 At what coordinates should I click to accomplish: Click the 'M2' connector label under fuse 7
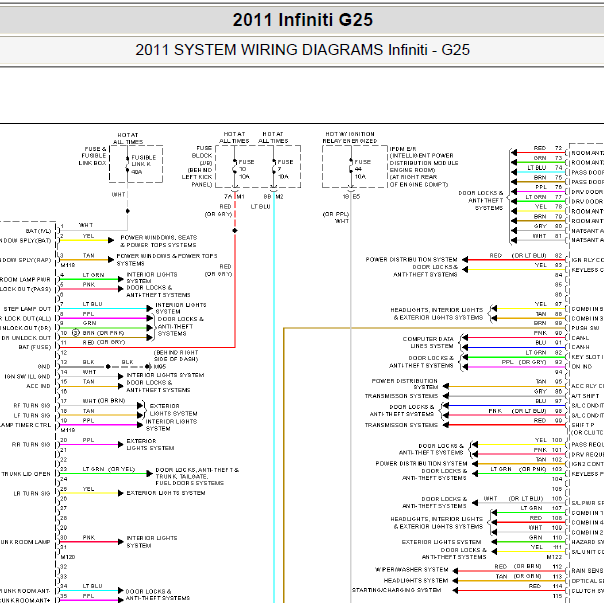coord(280,197)
